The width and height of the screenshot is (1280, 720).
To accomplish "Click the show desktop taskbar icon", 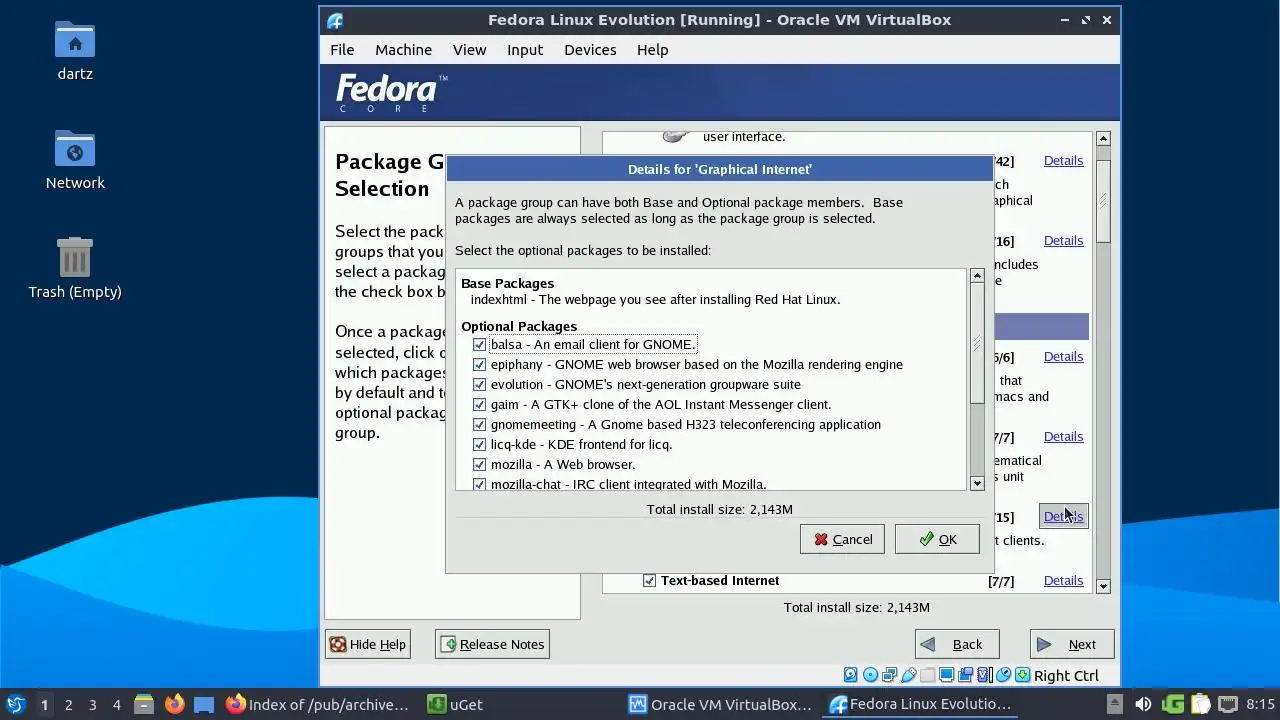I will pyautogui.click(x=204, y=704).
